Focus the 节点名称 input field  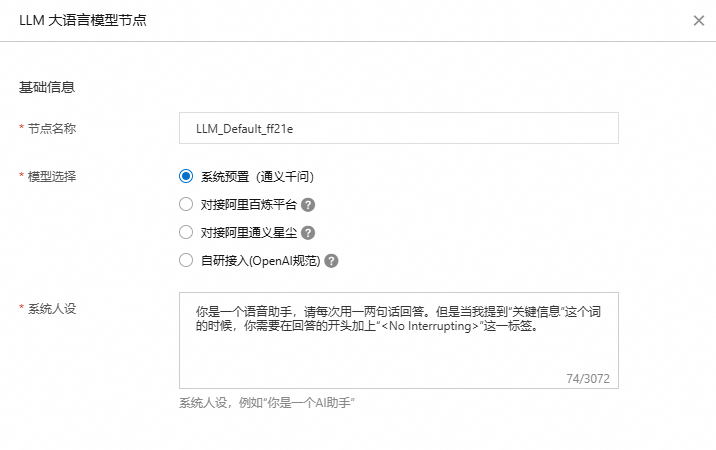(x=398, y=128)
